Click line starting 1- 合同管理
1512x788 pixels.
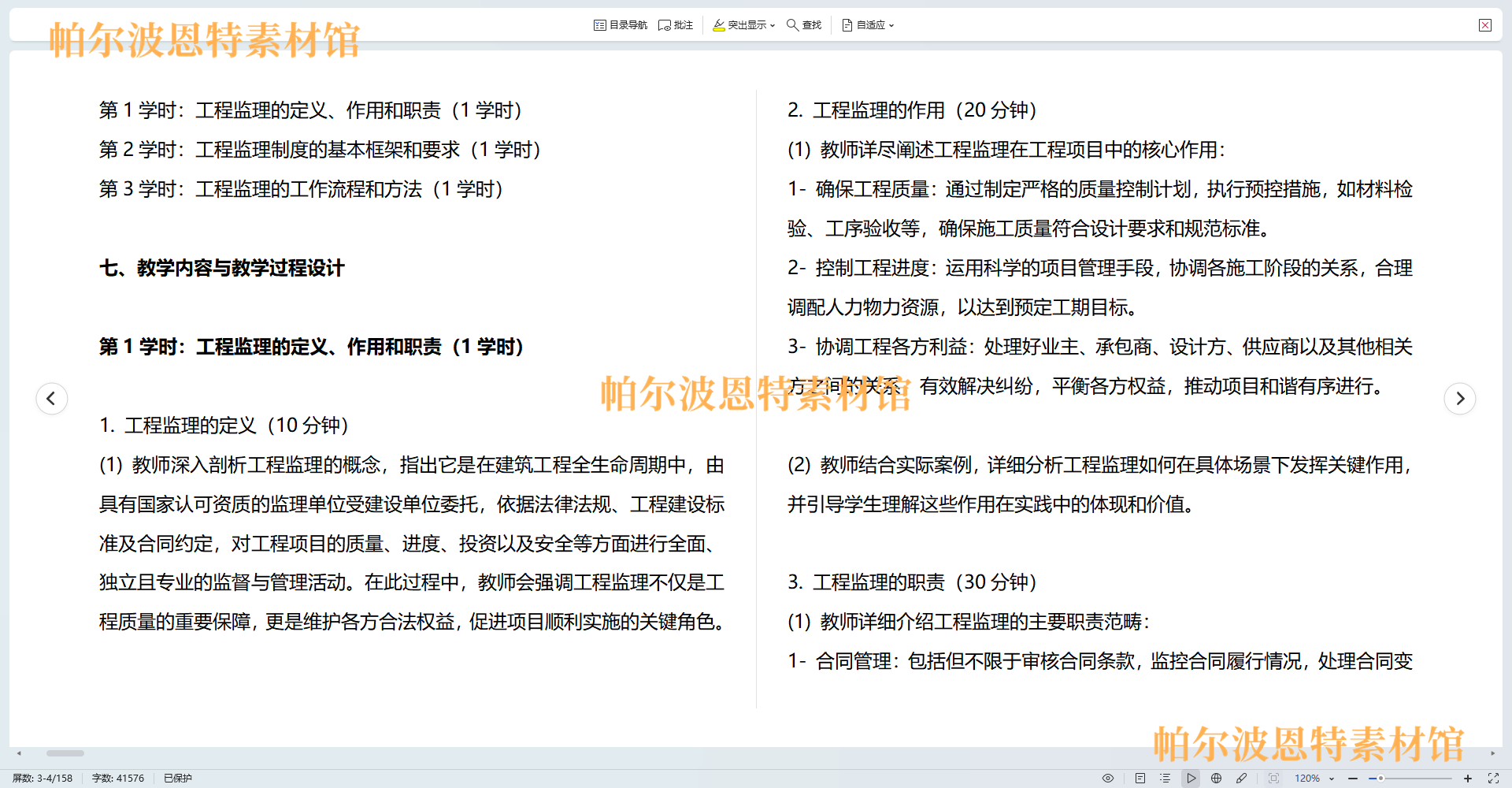pyautogui.click(x=1100, y=661)
